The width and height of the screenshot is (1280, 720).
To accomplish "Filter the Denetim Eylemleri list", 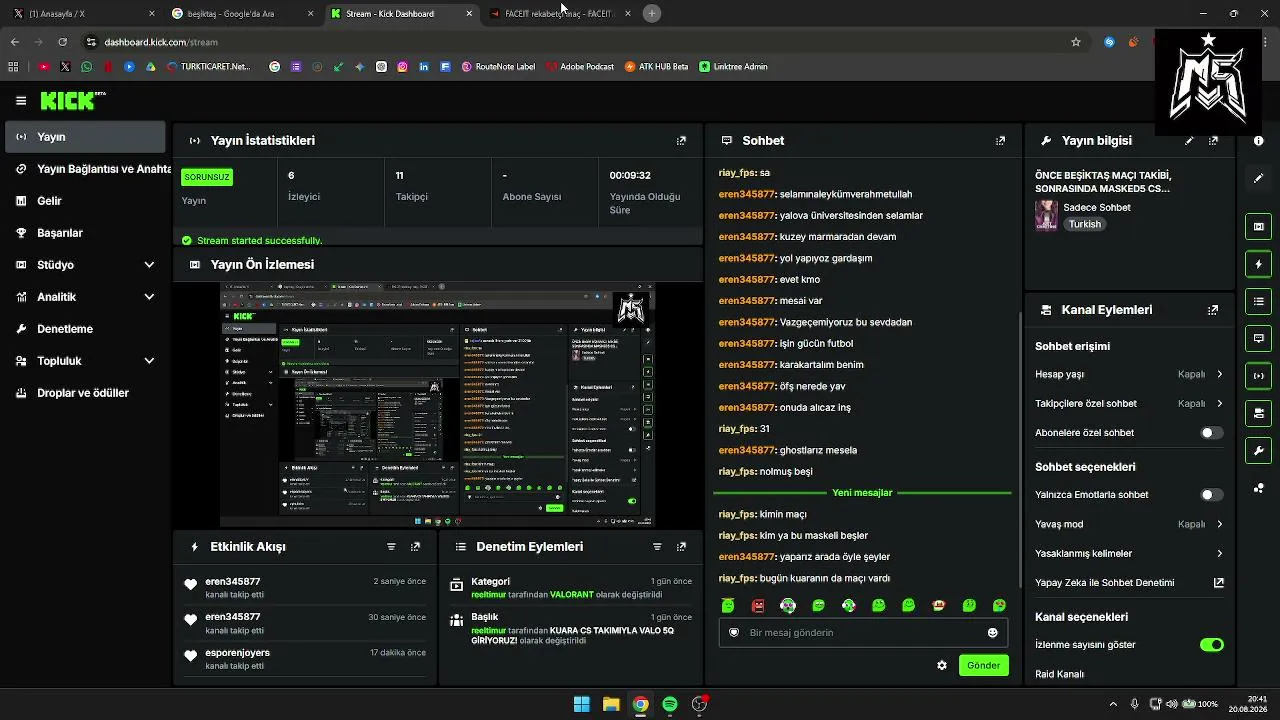I will click(657, 547).
